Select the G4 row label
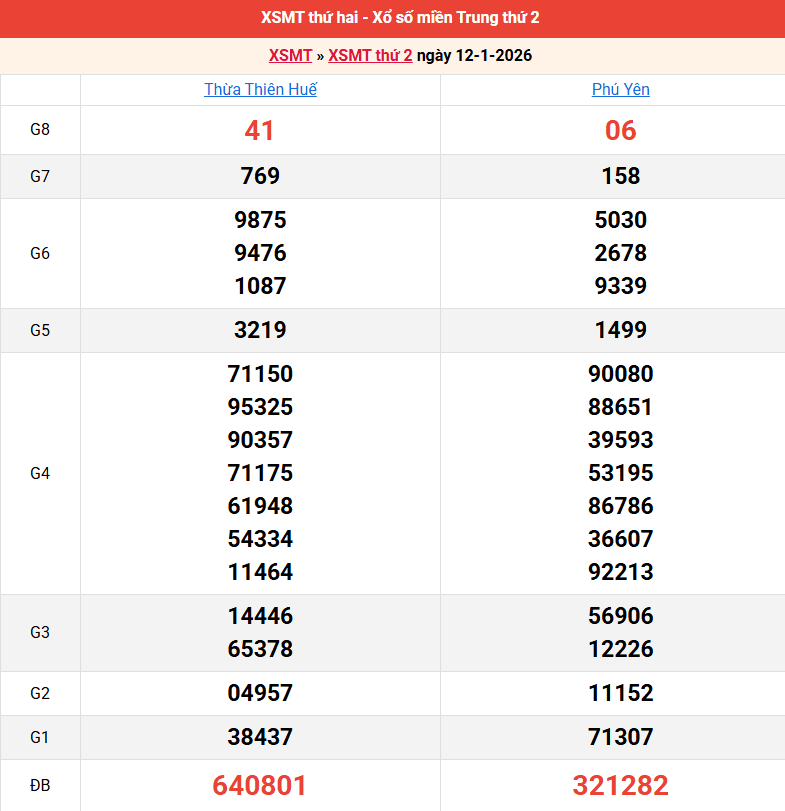 (x=40, y=473)
